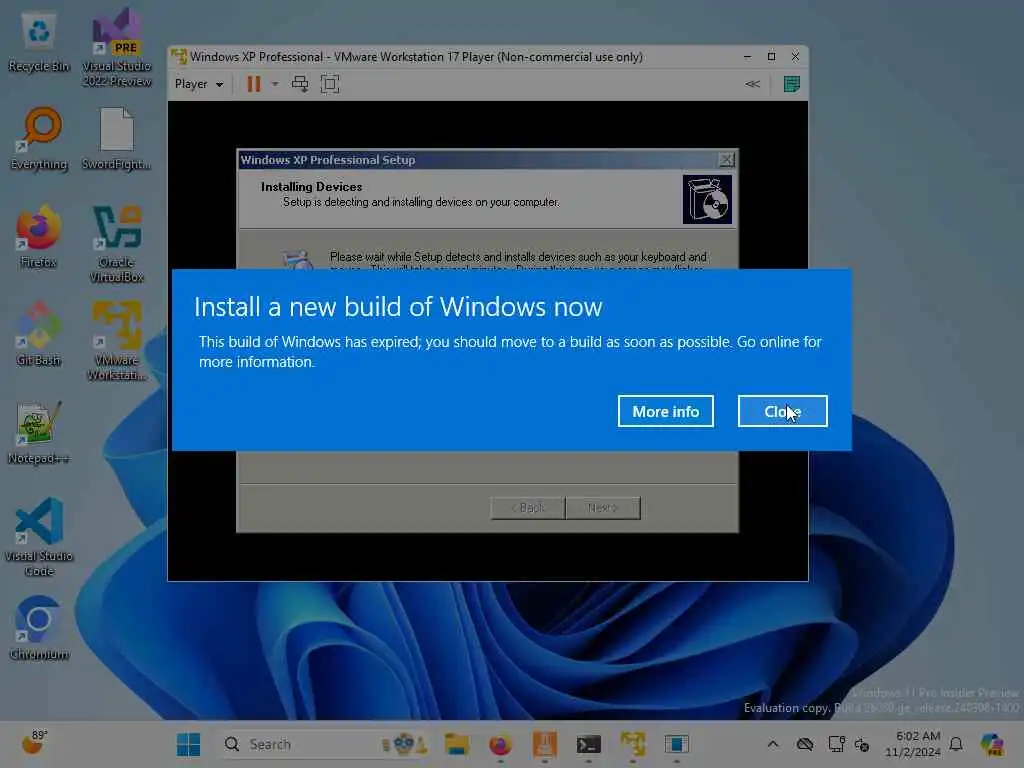Screen dimensions: 1024x768
Task: Open the cloud sync tray icon
Action: click(805, 744)
